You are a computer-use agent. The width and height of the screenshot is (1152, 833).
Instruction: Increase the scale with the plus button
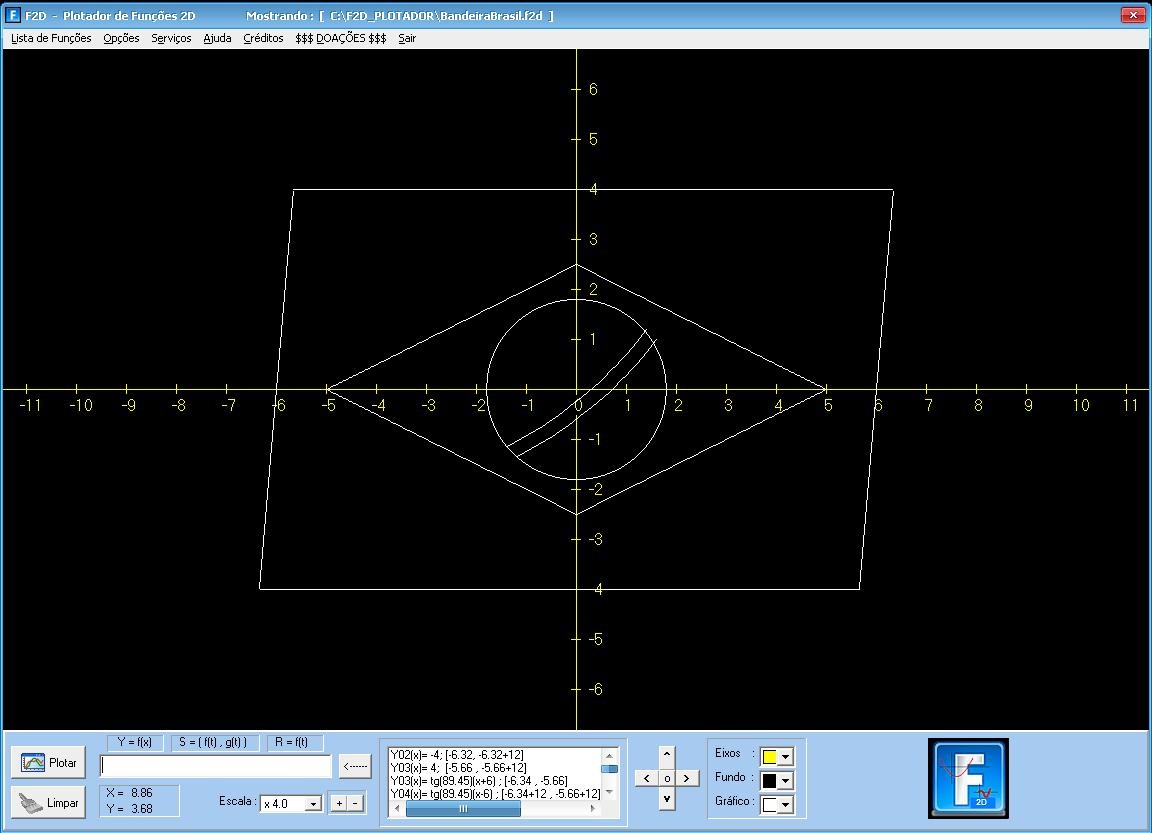pyautogui.click(x=339, y=803)
